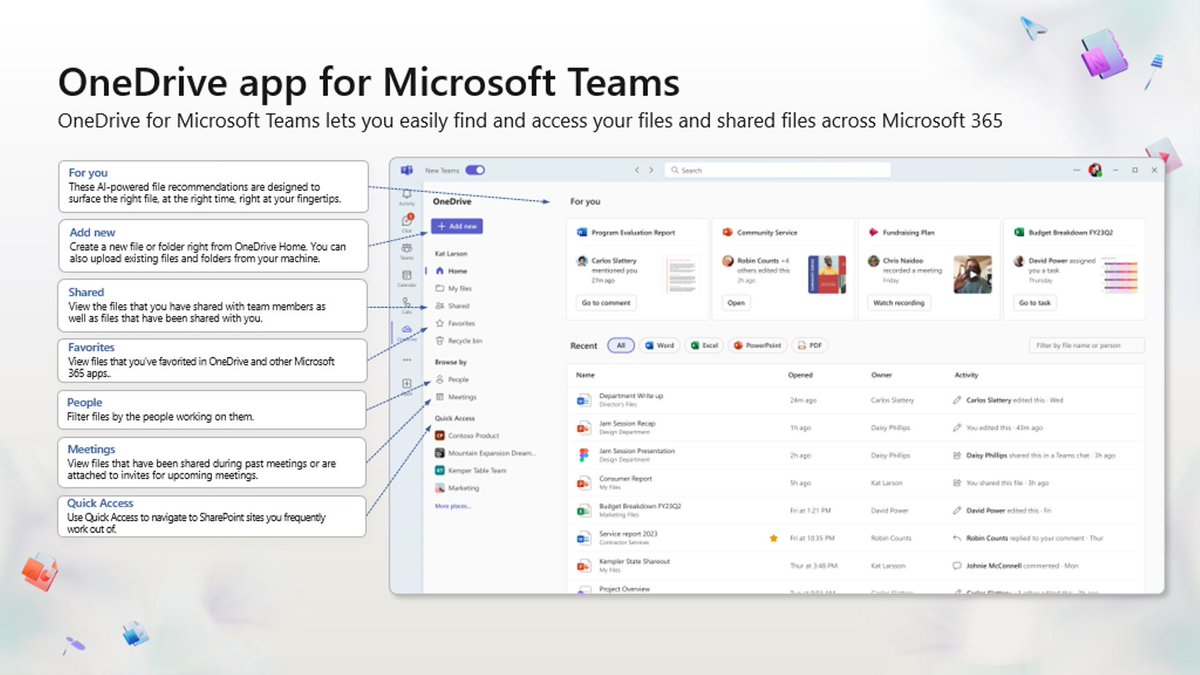
Task: Click Go to comment button
Action: [606, 302]
